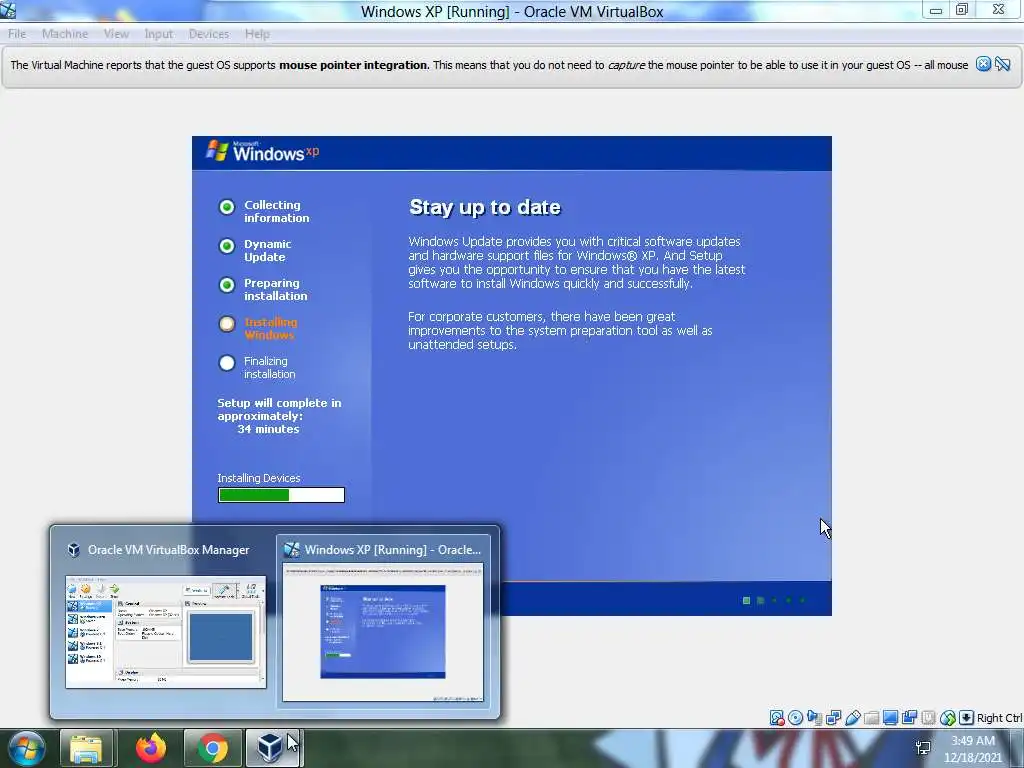This screenshot has width=1024, height=768.
Task: Open the View menu
Action: point(116,34)
